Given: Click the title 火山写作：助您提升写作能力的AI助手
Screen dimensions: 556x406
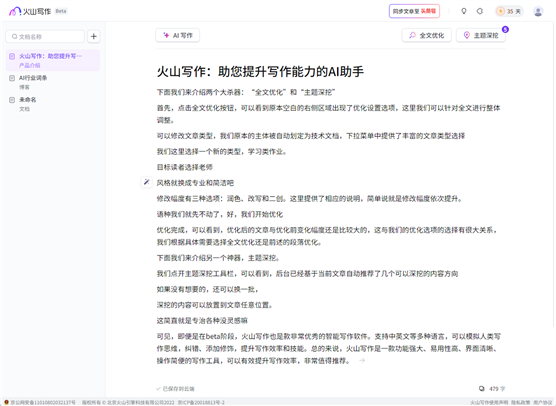Looking at the screenshot, I should pyautogui.click(x=260, y=72).
